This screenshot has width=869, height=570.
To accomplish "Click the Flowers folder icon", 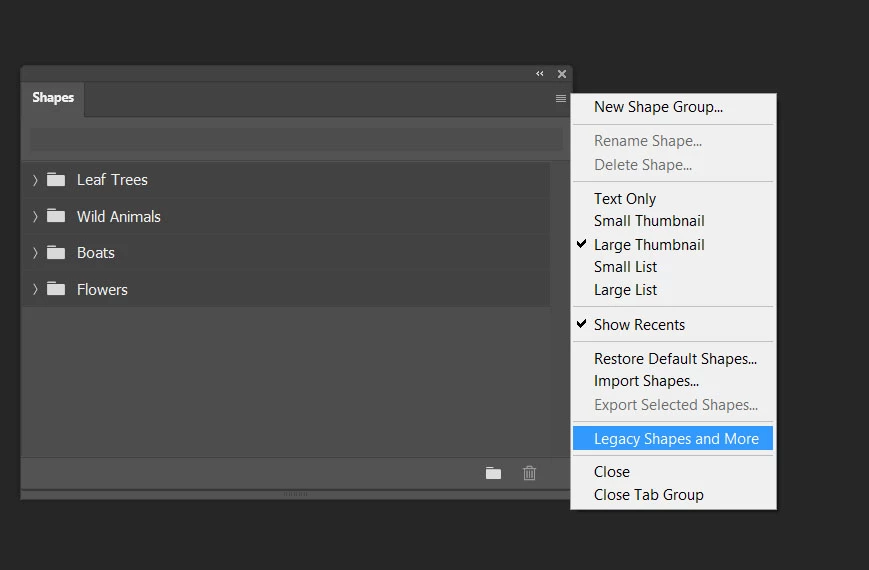I will [x=55, y=289].
